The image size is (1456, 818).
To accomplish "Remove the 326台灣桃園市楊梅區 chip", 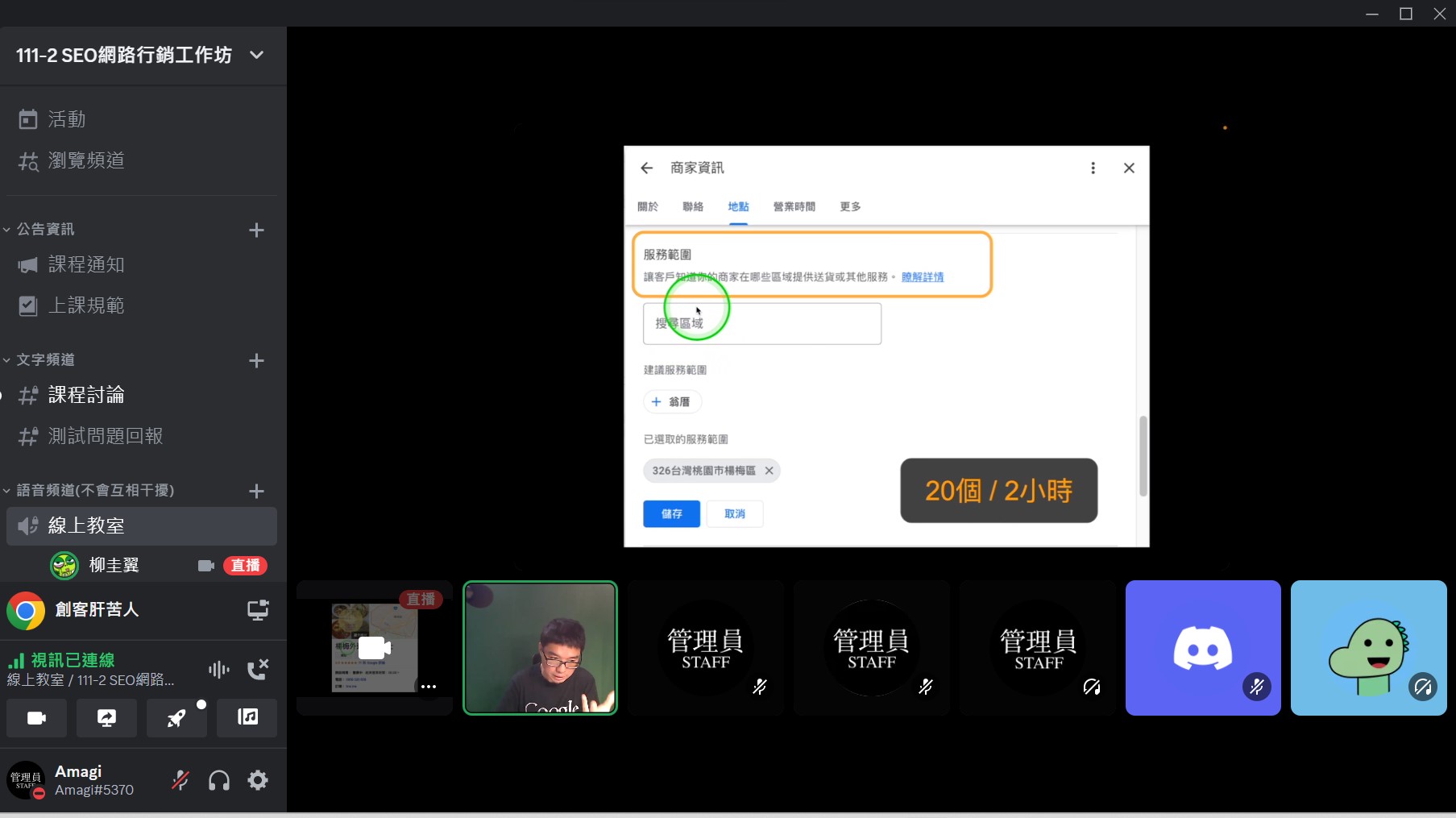I will tap(769, 471).
